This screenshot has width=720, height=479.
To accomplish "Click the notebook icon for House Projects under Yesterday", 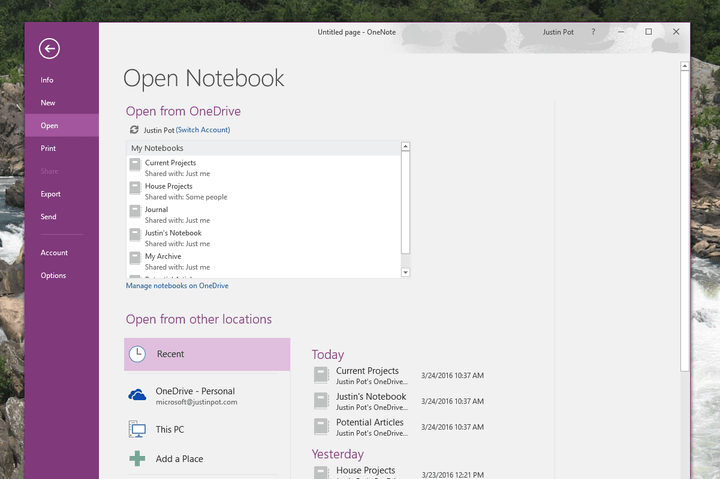I will coord(321,473).
